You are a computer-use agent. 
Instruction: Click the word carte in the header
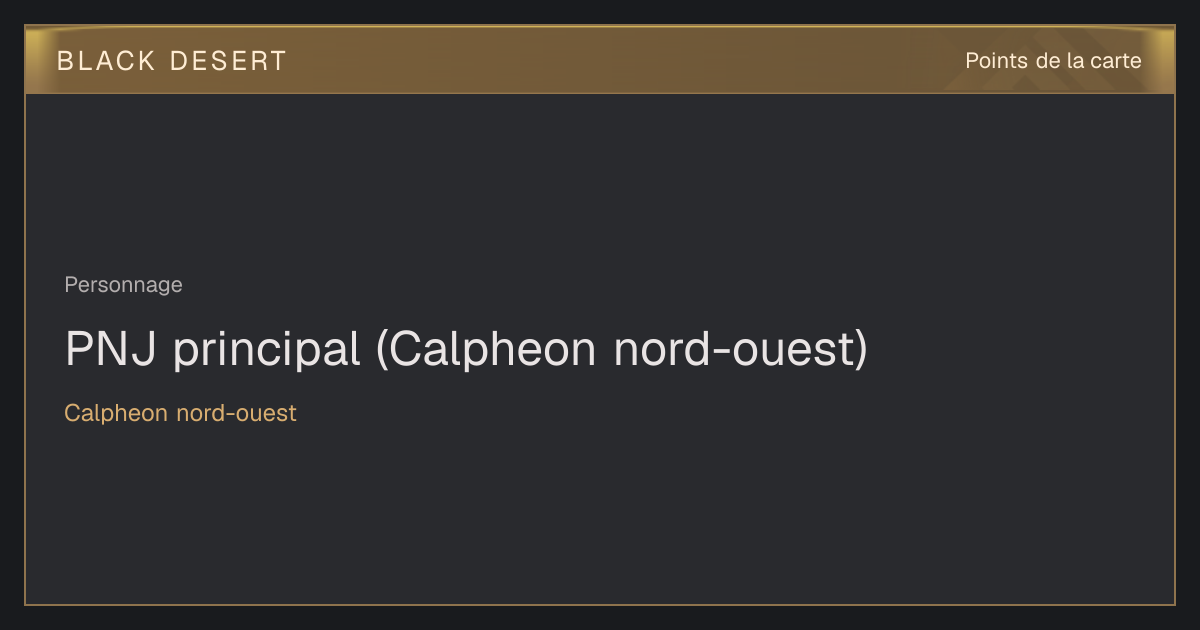(1115, 61)
